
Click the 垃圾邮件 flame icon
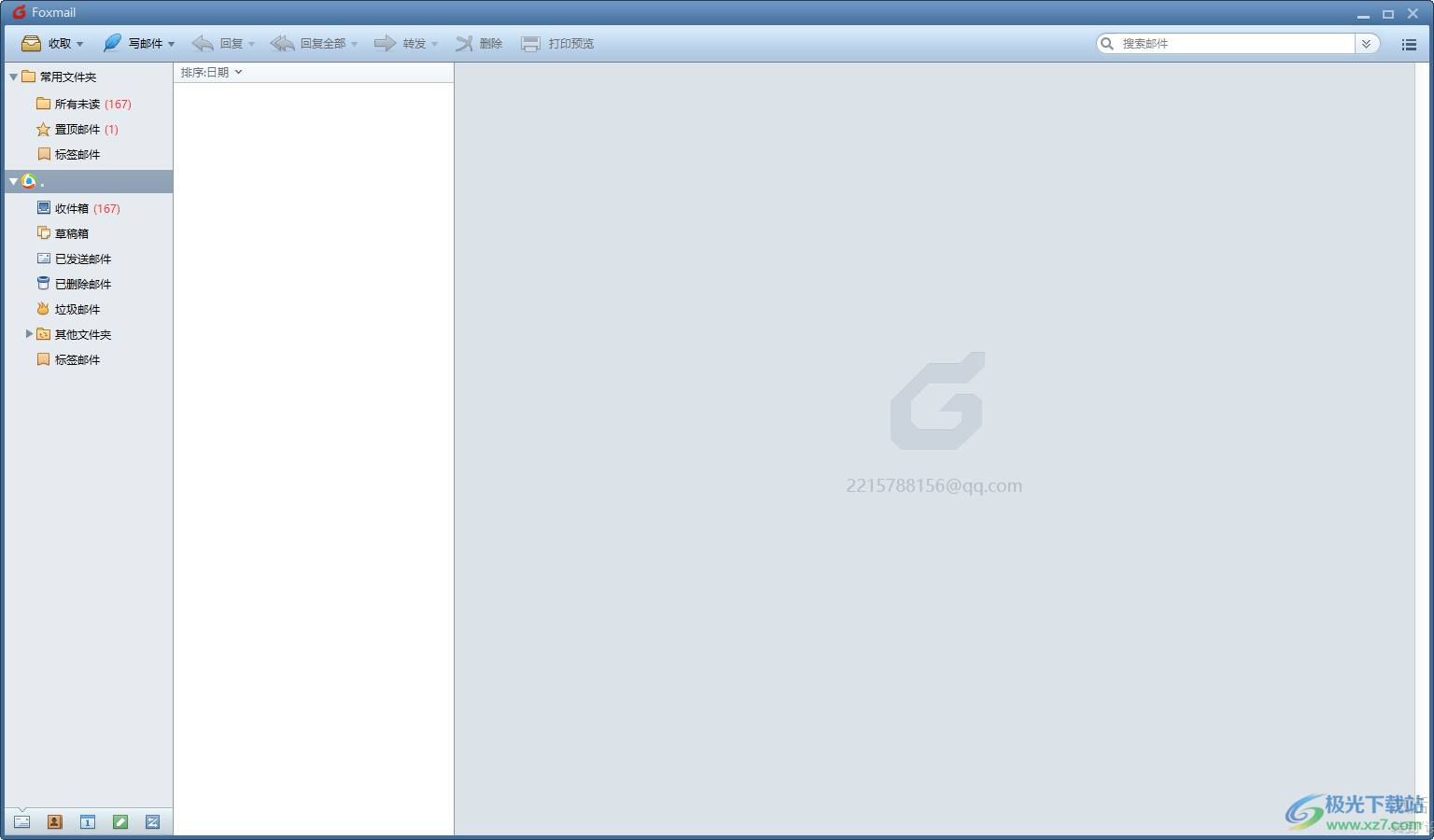(x=44, y=308)
